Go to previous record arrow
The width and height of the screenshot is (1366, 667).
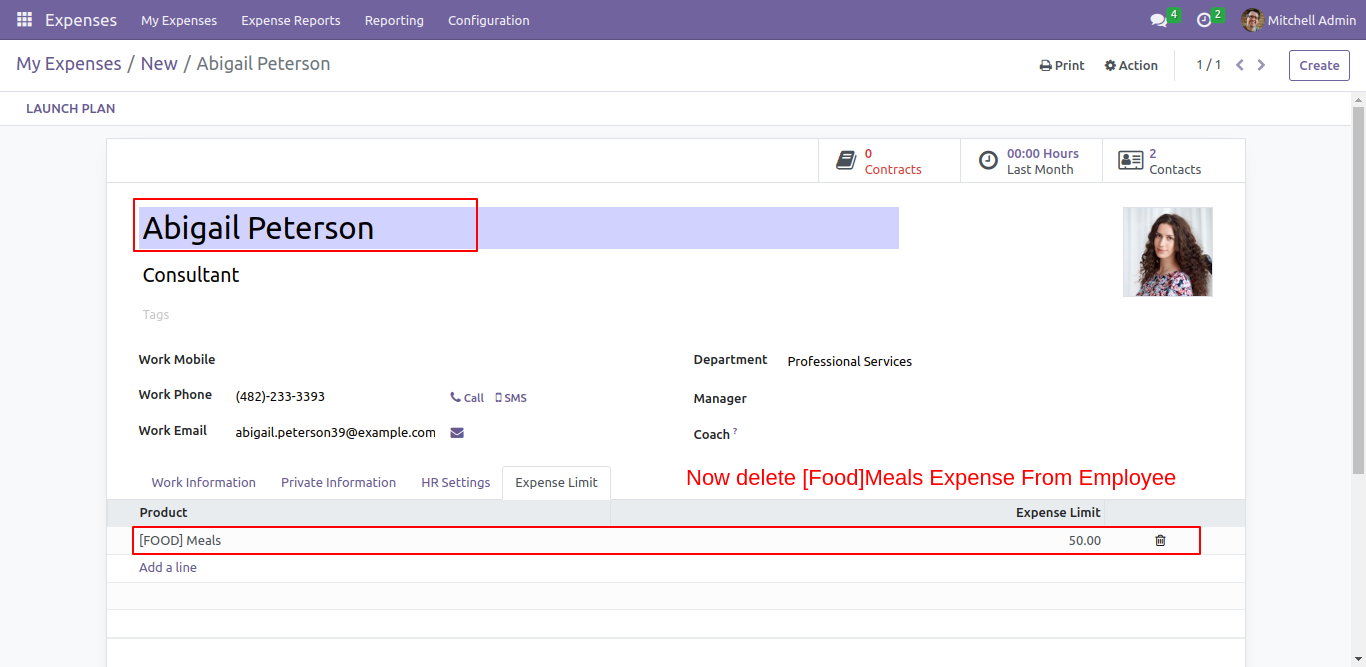1240,65
